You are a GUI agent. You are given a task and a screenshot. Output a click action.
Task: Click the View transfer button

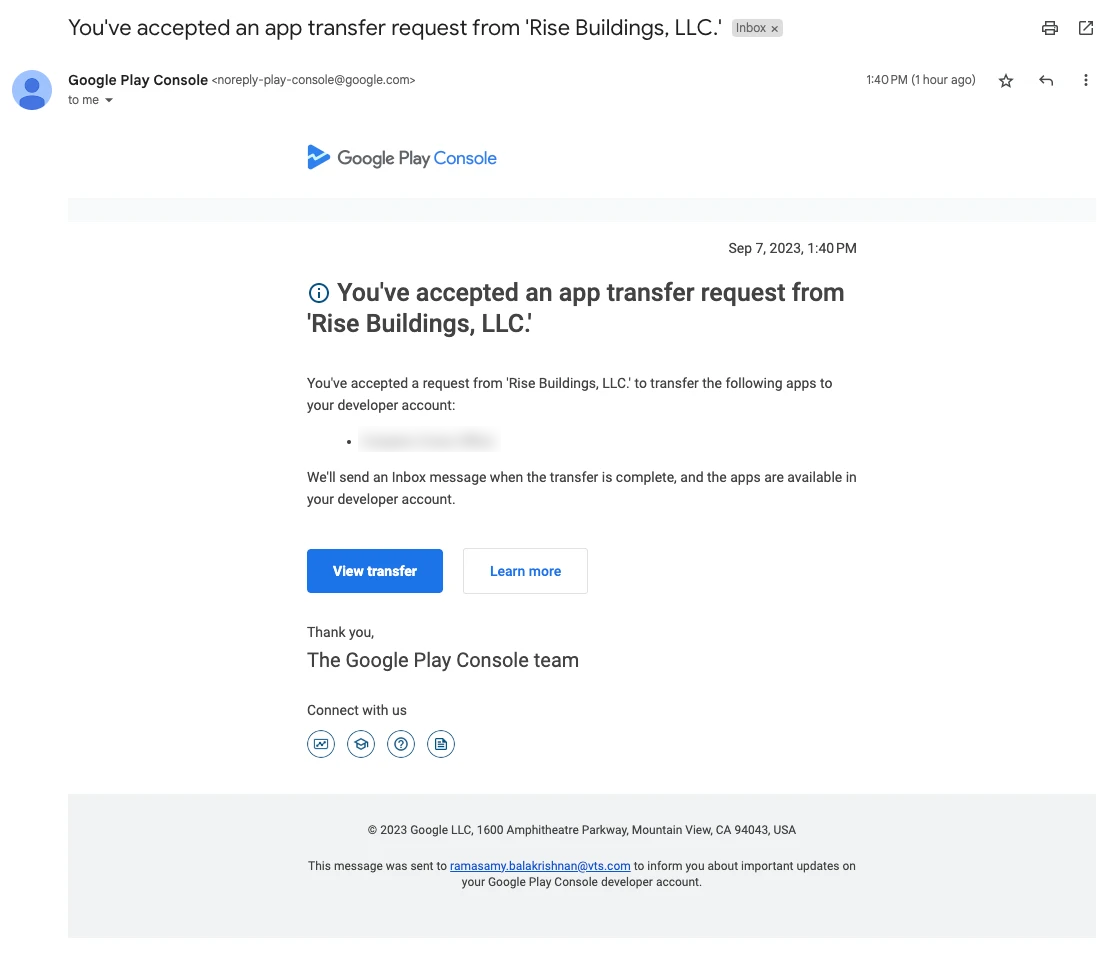[374, 571]
